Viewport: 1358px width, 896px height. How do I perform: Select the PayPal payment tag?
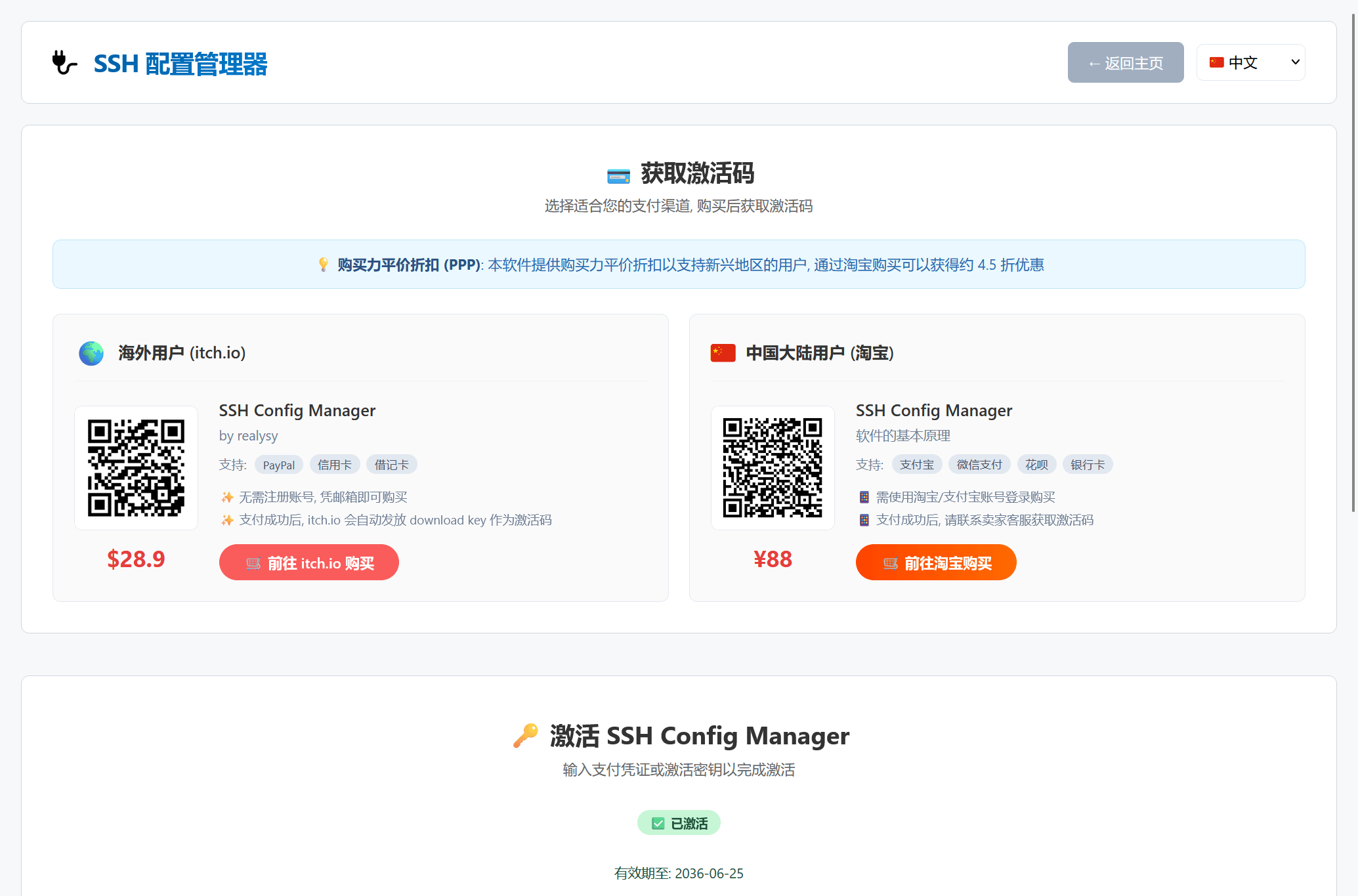point(279,465)
